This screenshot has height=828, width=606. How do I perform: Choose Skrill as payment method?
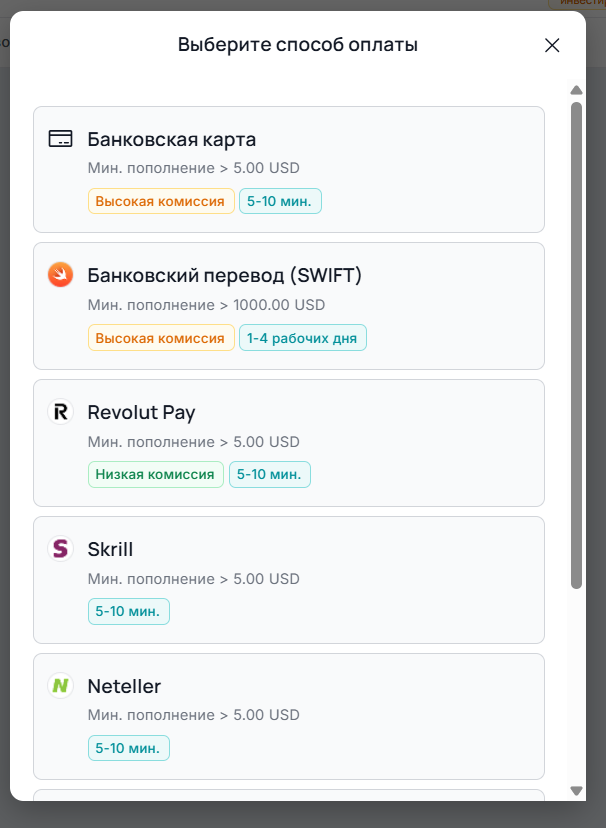pos(289,580)
